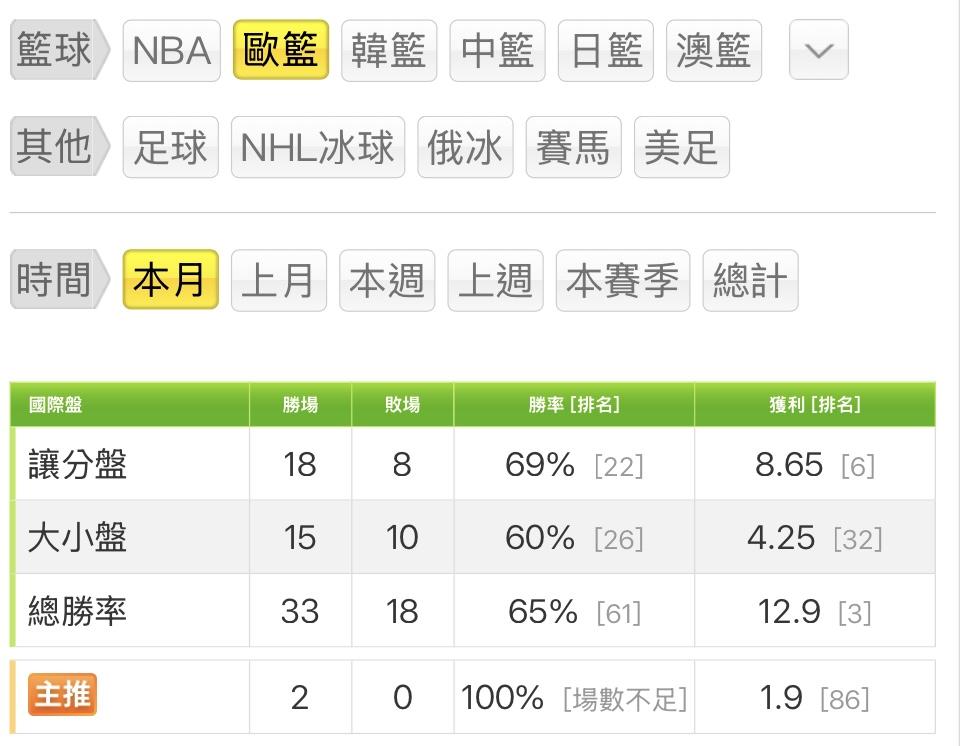Switch to 韓籃 league filter
964x746 pixels.
pos(389,50)
